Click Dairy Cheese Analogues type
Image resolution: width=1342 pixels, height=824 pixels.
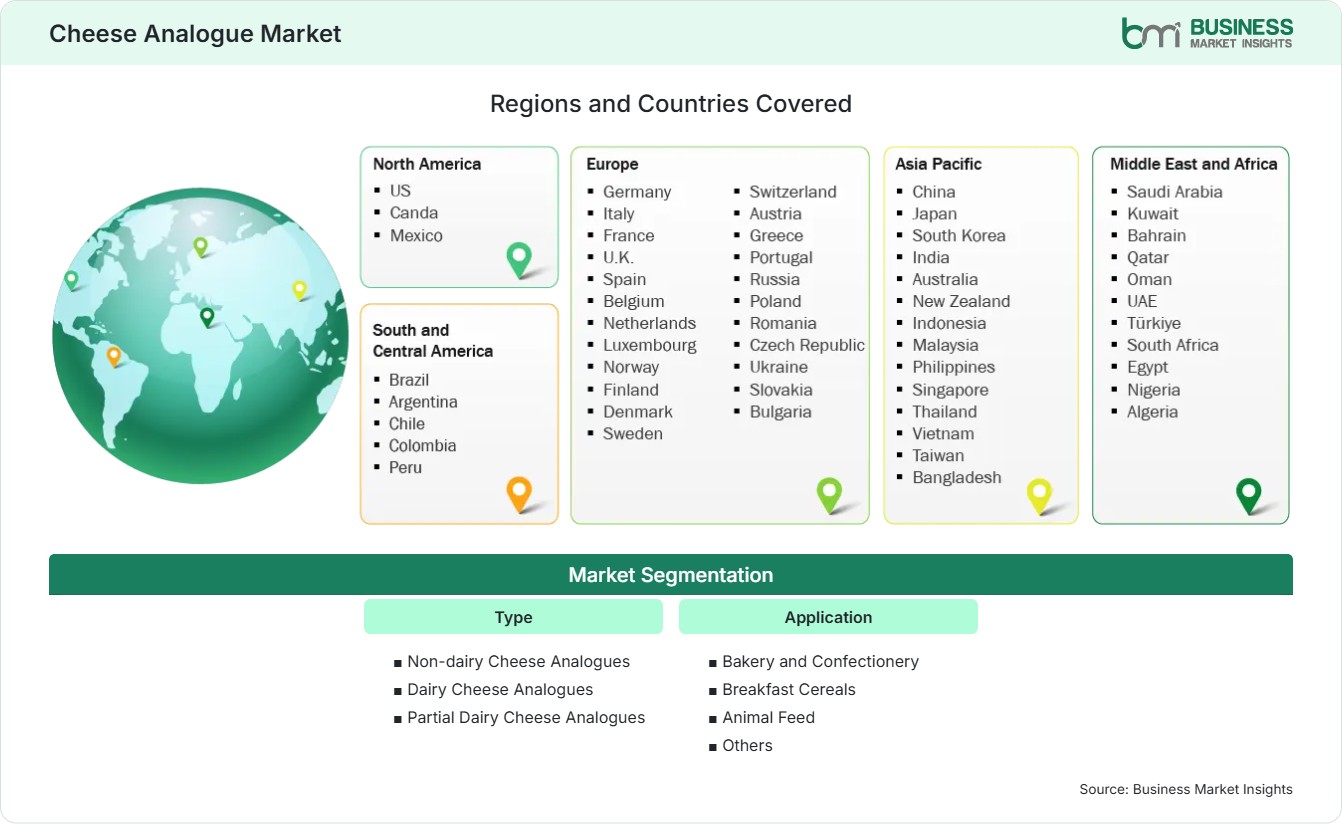(500, 689)
